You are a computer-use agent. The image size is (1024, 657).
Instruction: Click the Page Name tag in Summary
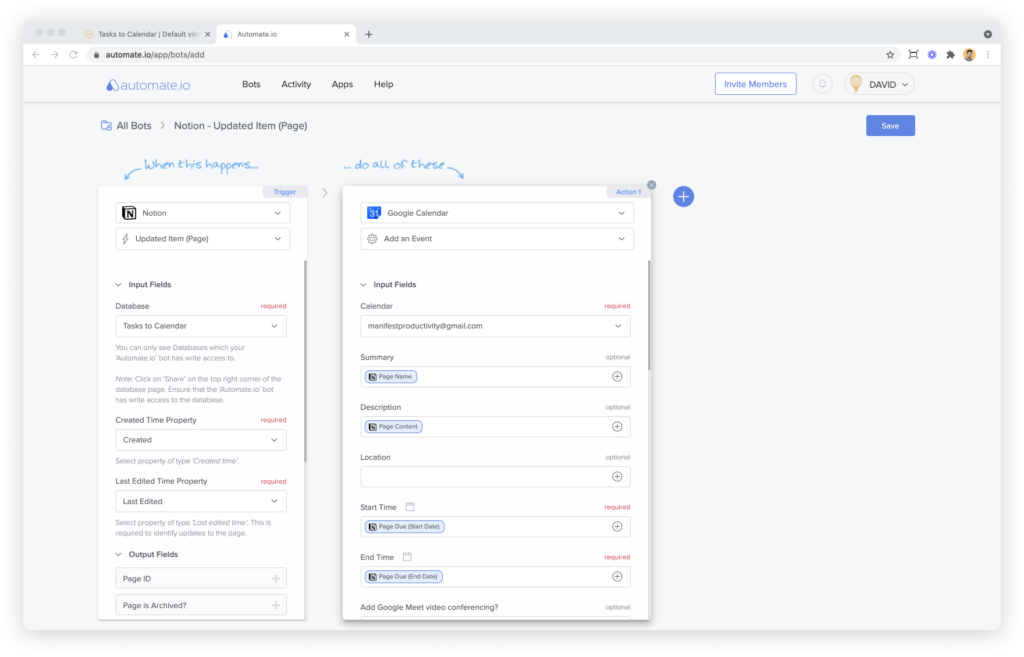tap(391, 377)
